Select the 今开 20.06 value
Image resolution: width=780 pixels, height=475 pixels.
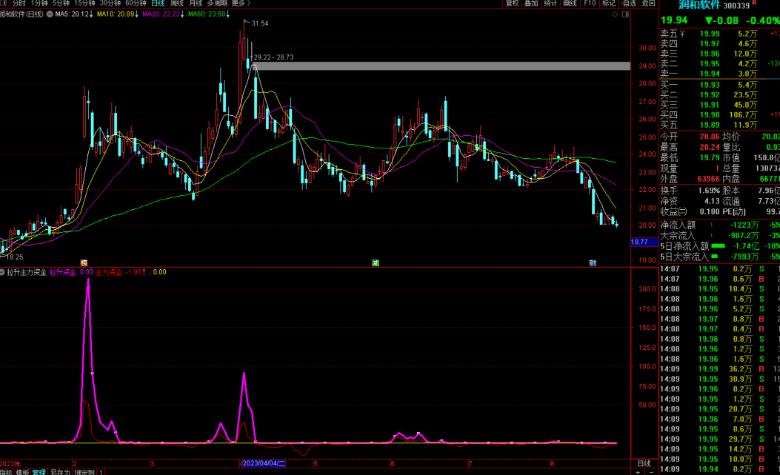(x=709, y=136)
